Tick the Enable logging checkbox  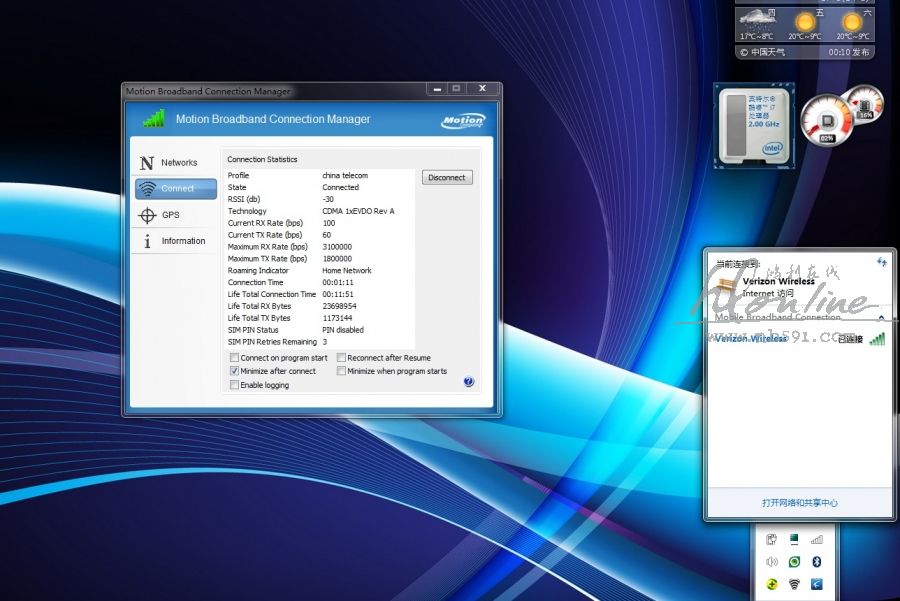pos(235,385)
